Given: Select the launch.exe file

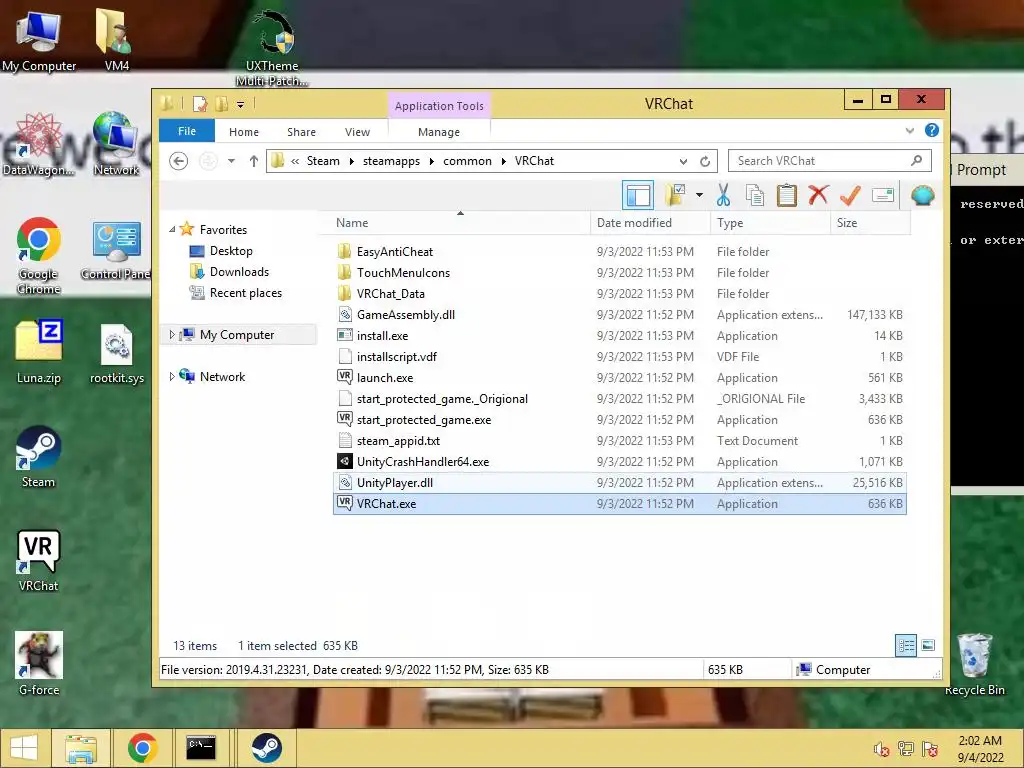Looking at the screenshot, I should click(620, 377).
